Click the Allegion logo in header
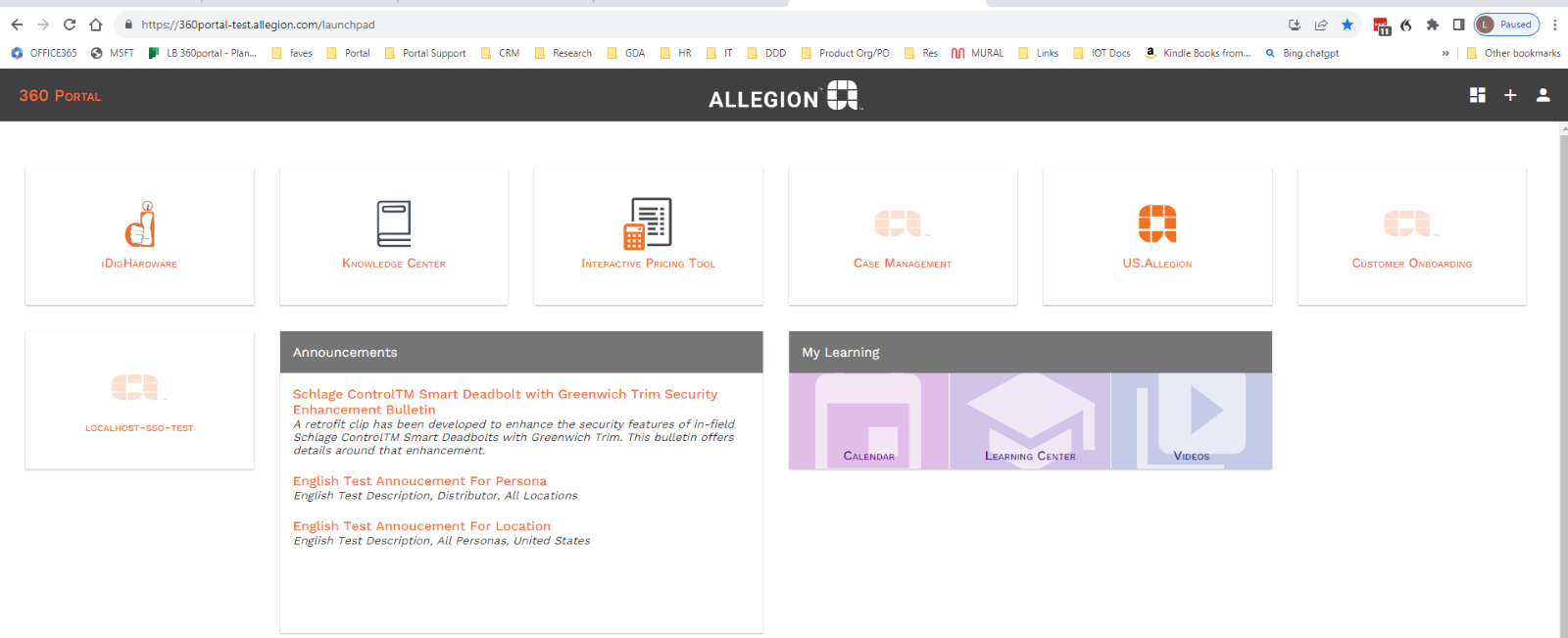 [x=785, y=96]
